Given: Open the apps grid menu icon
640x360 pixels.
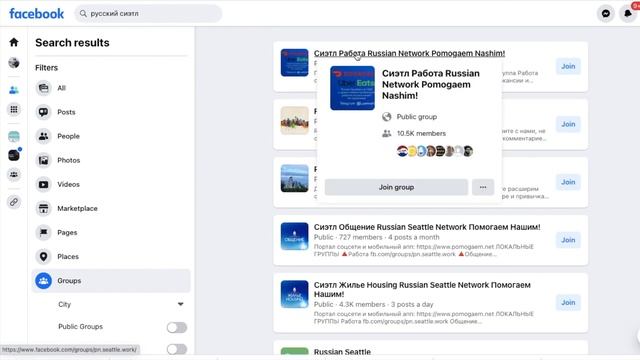Looking at the screenshot, I should pos(14,109).
